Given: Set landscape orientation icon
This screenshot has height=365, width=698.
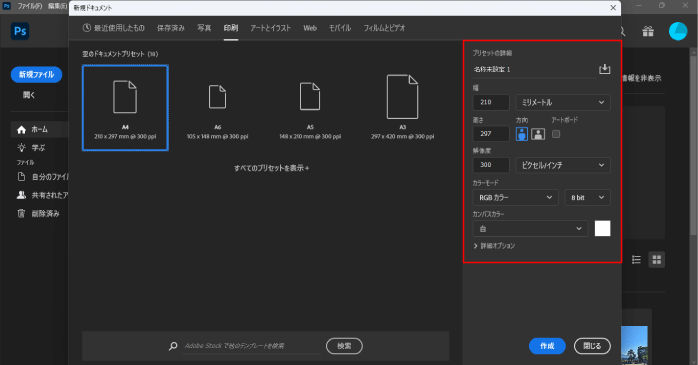Looking at the screenshot, I should point(538,134).
